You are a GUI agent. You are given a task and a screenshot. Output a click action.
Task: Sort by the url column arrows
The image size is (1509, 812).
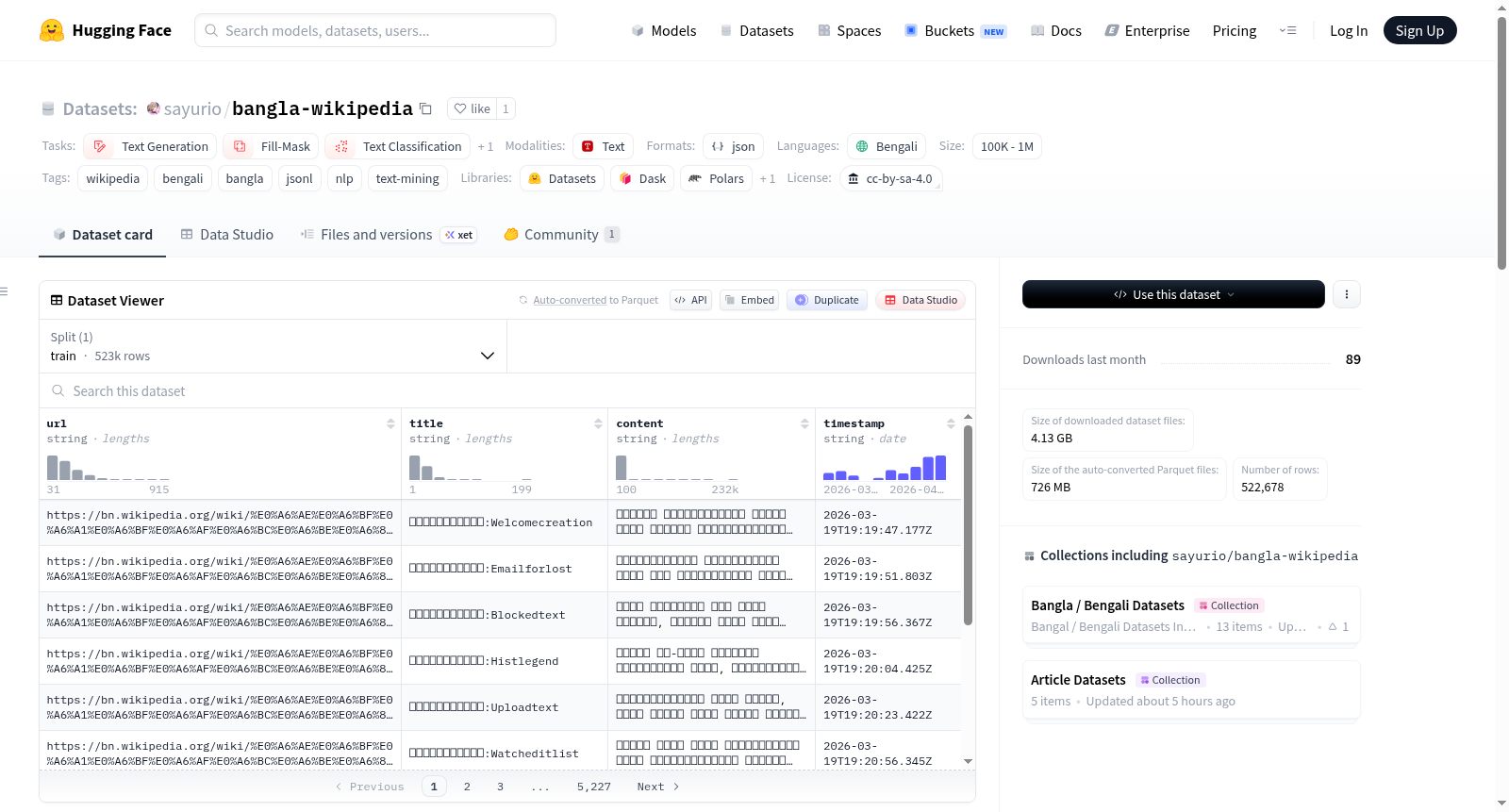(x=390, y=423)
